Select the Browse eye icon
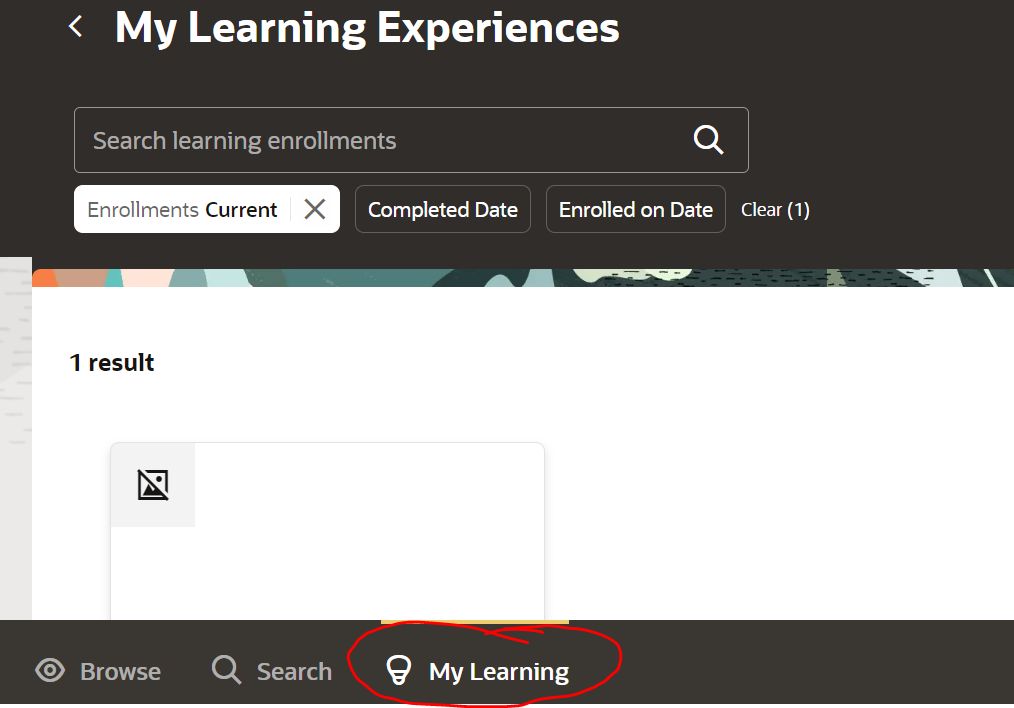1014x708 pixels. tap(49, 670)
